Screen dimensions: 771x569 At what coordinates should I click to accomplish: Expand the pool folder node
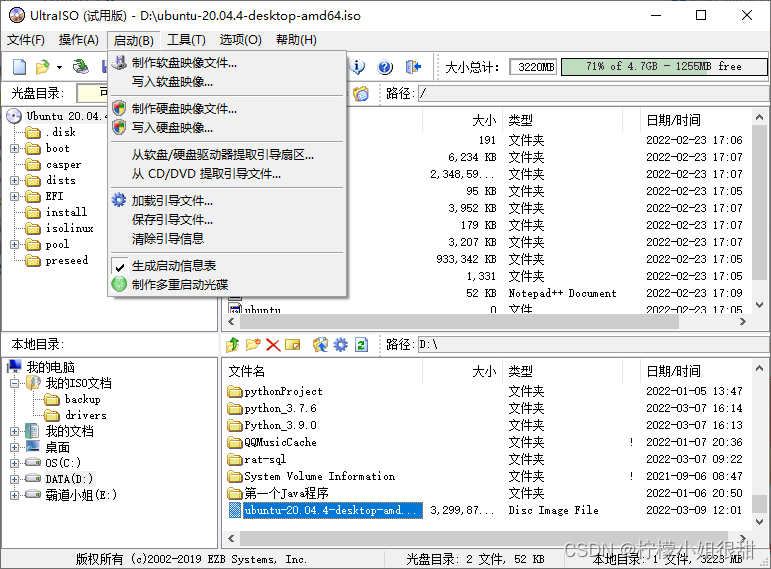(x=14, y=244)
